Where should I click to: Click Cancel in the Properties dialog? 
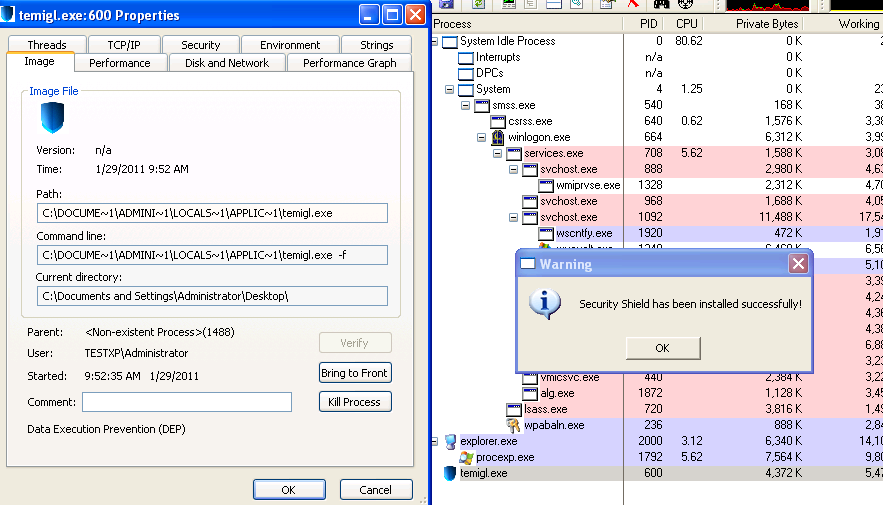pyautogui.click(x=376, y=489)
